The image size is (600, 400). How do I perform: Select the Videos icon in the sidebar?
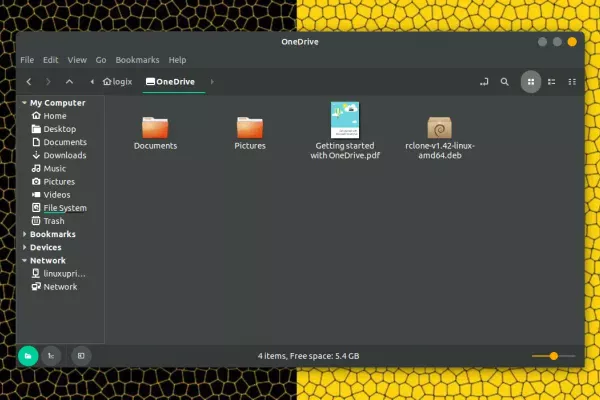coord(36,194)
